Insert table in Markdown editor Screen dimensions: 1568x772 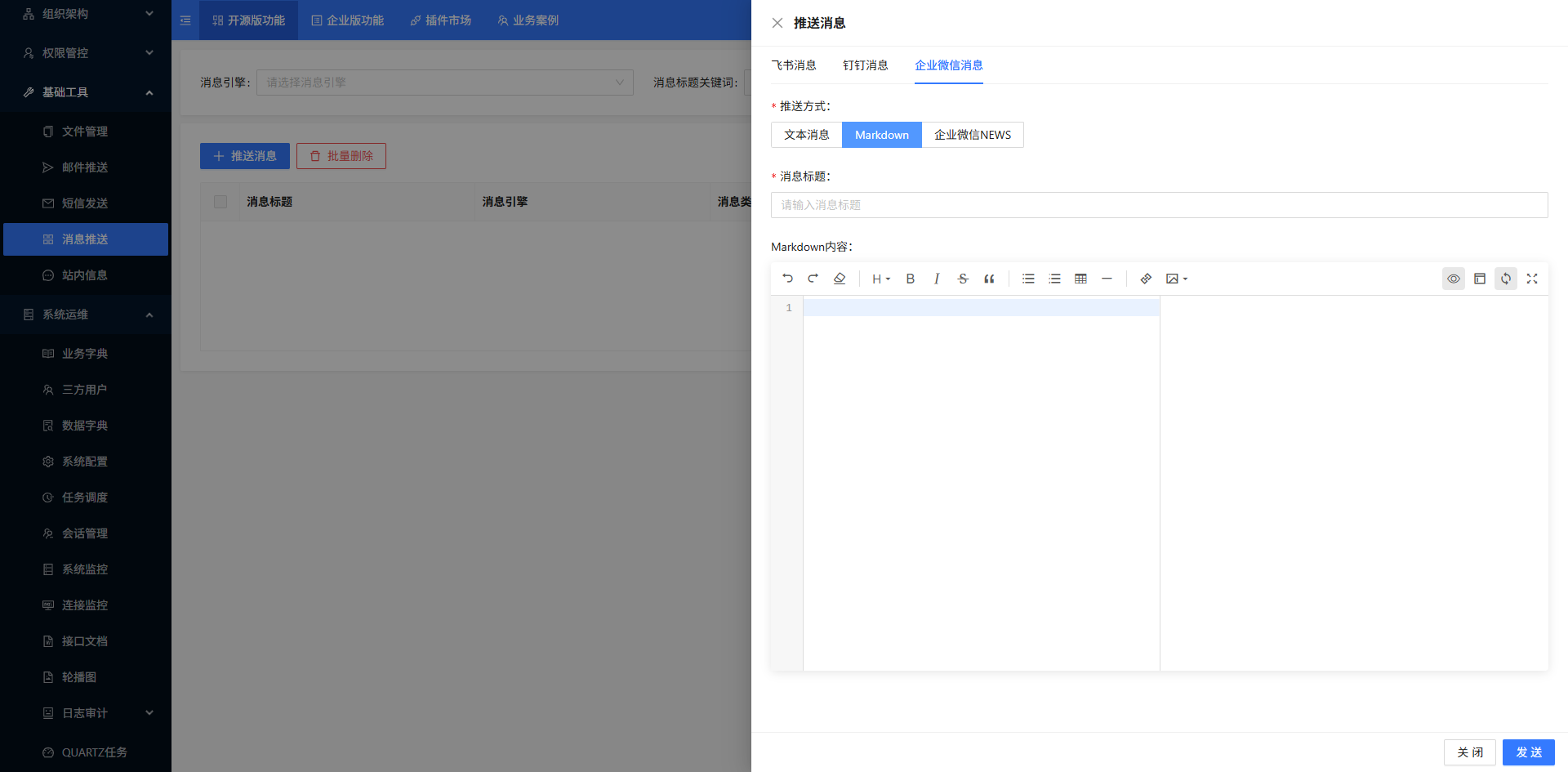(x=1080, y=279)
